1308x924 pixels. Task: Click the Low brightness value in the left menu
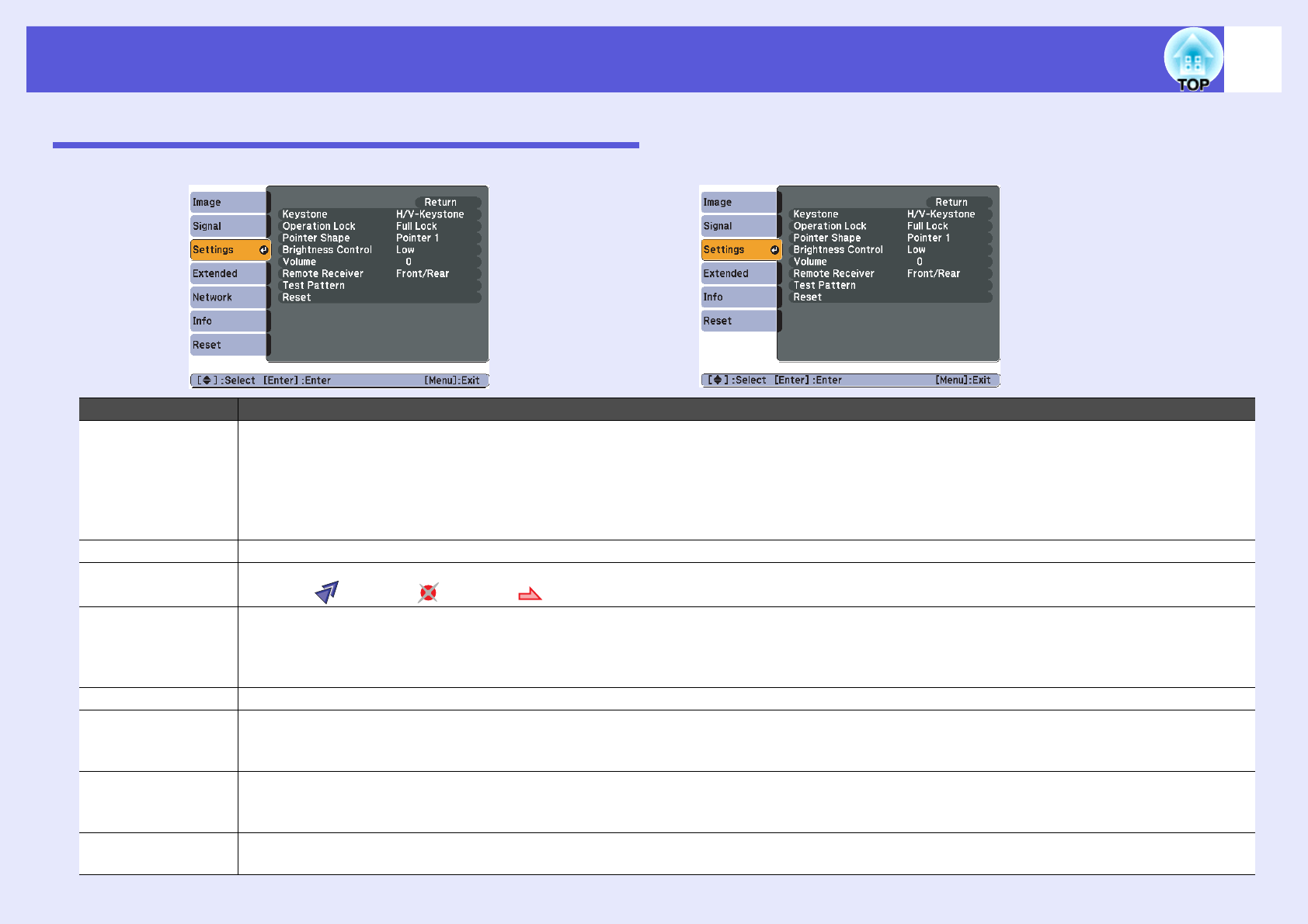[405, 250]
